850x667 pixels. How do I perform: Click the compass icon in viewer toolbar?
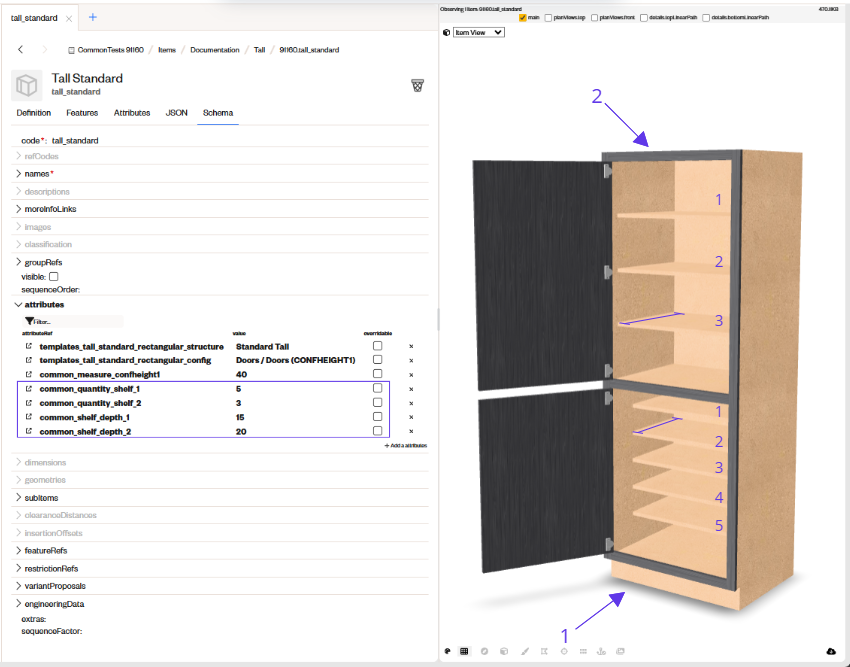pos(484,651)
